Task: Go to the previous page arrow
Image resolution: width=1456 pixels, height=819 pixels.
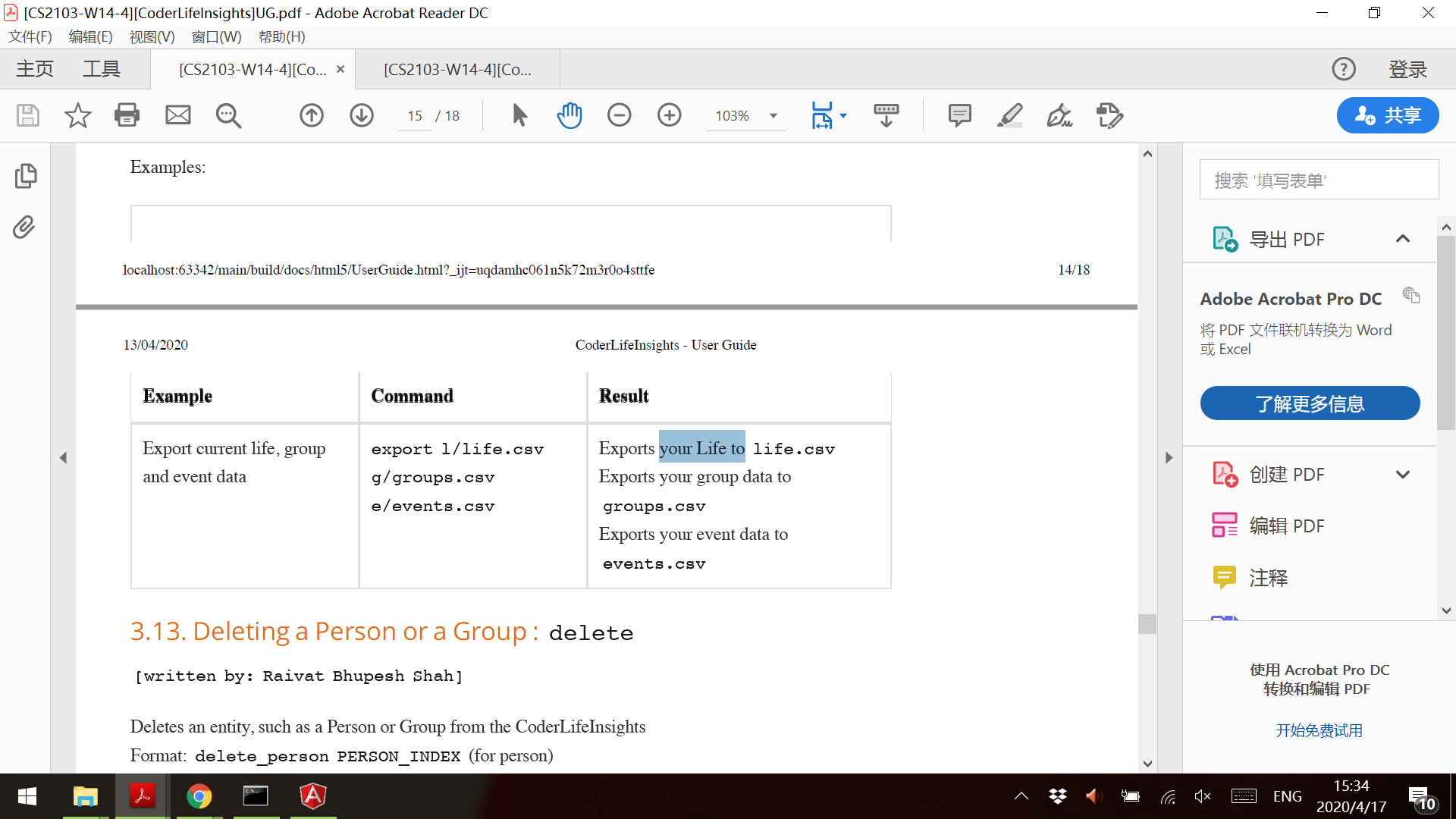Action: [x=312, y=115]
